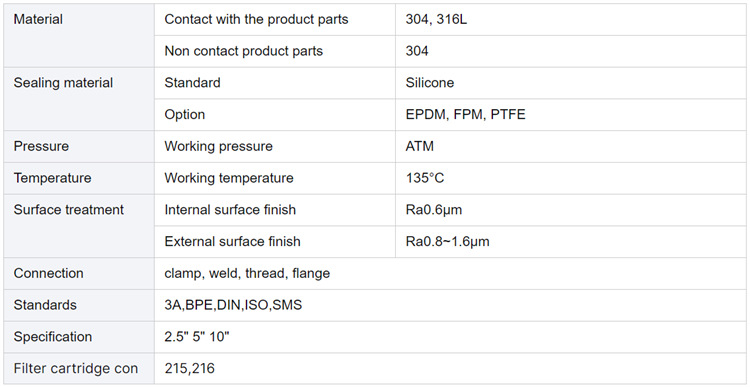Screen dimensions: 750x387
Task: Select the 'Contact with the product parts' cell
Action: [x=275, y=20]
